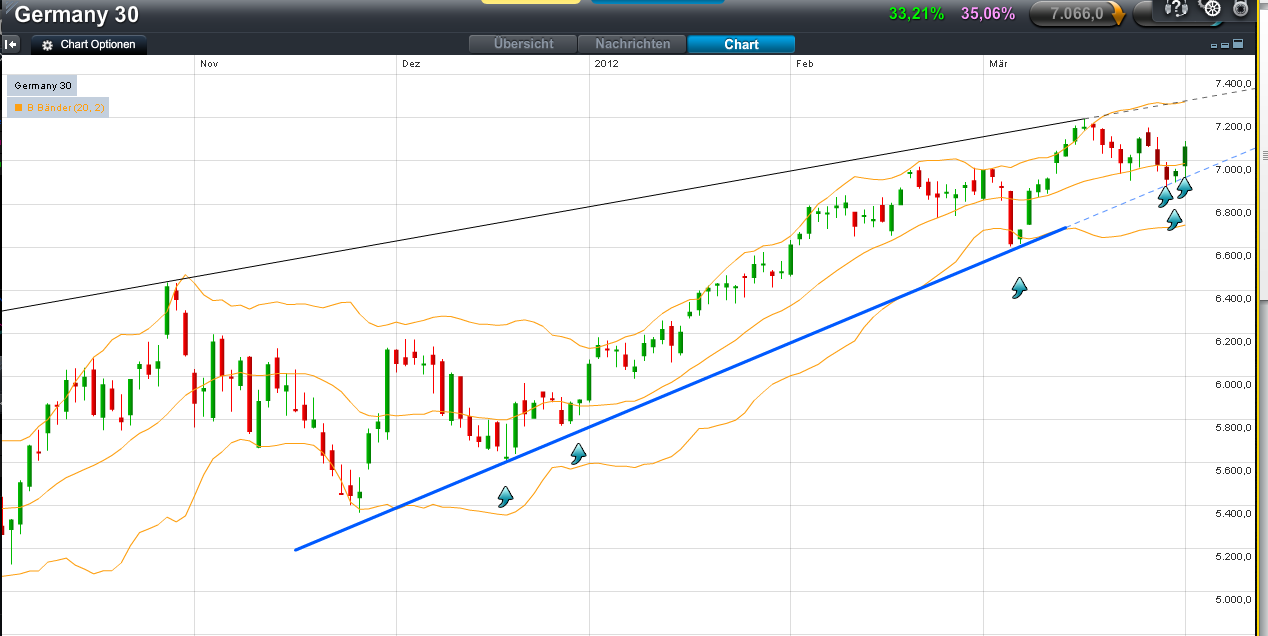This screenshot has height=636, width=1268.
Task: Click the orange Bollinger band color square
Action: click(x=17, y=107)
